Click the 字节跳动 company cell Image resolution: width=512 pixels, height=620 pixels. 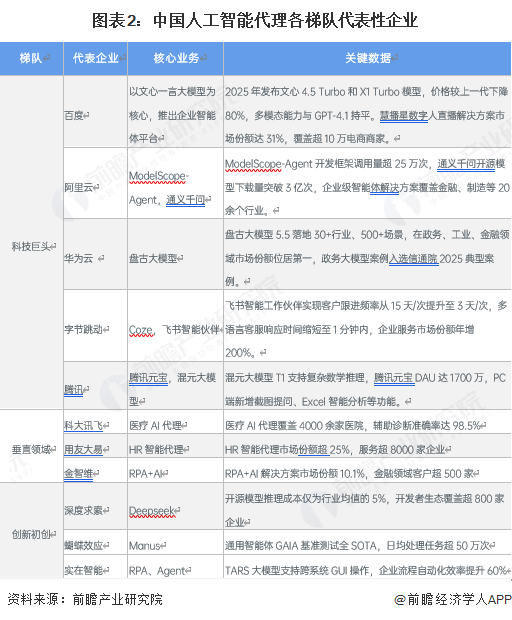coord(96,325)
